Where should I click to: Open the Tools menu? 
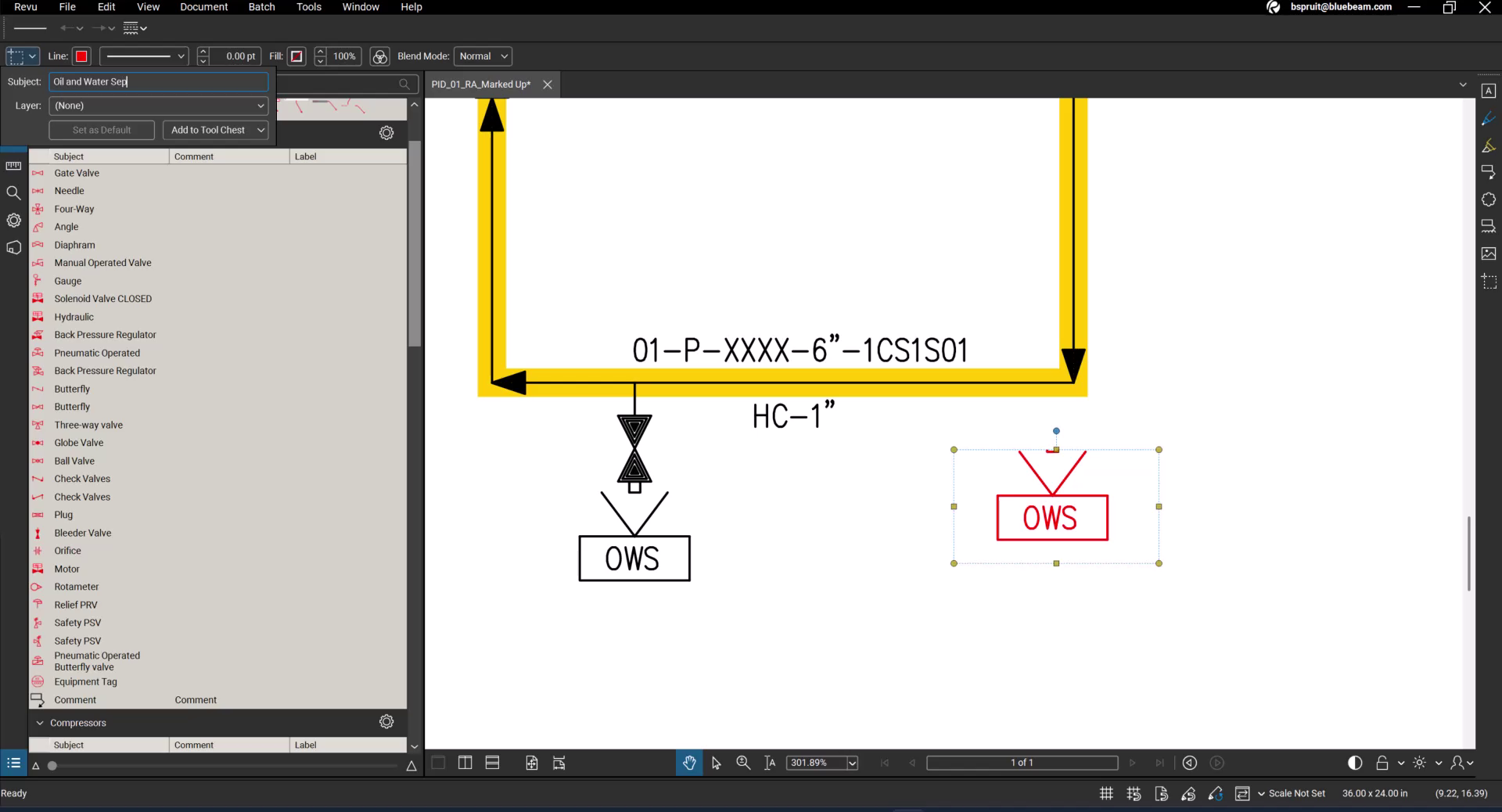point(308,6)
